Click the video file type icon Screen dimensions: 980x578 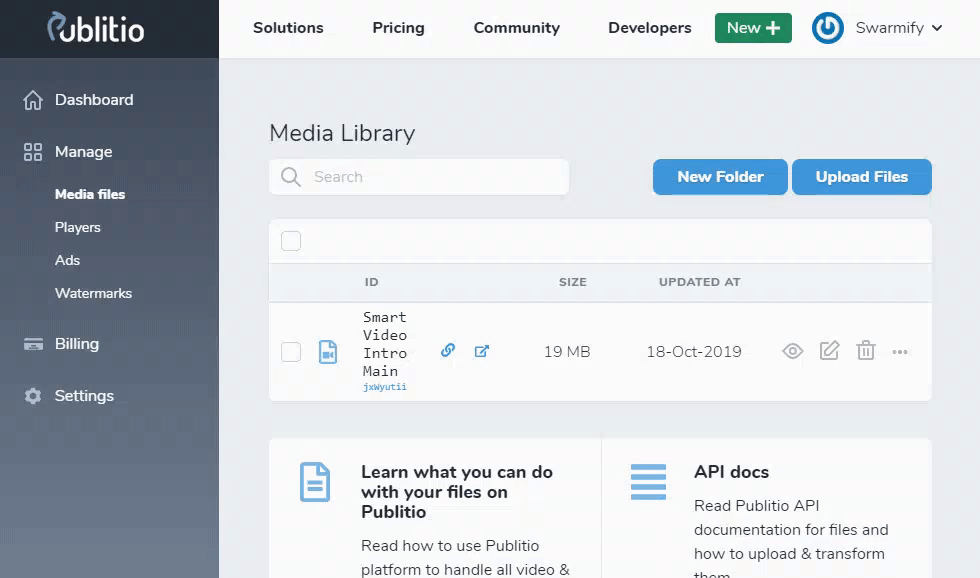click(328, 352)
